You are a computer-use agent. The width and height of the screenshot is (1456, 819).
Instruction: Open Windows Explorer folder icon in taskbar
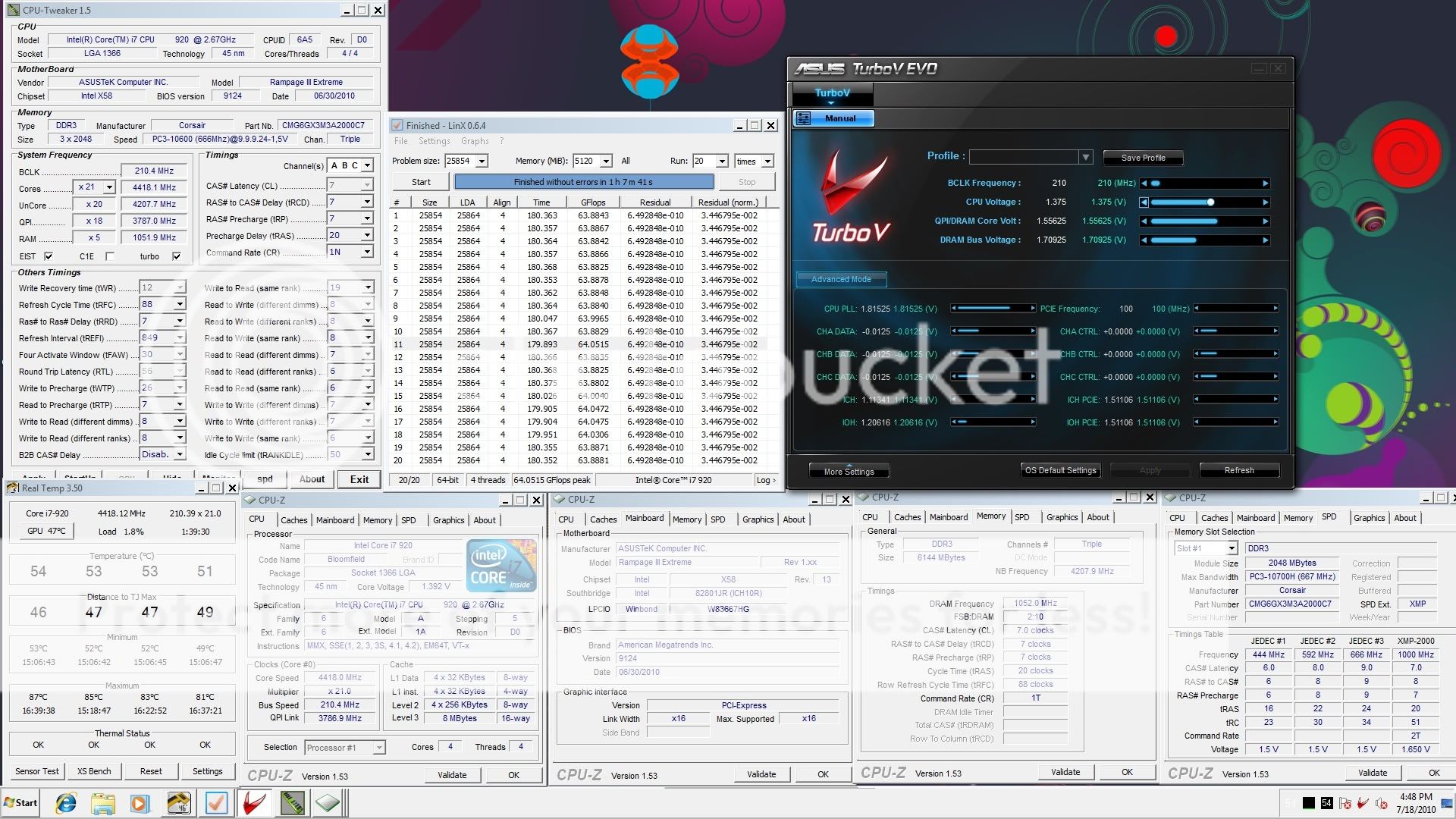tap(103, 803)
